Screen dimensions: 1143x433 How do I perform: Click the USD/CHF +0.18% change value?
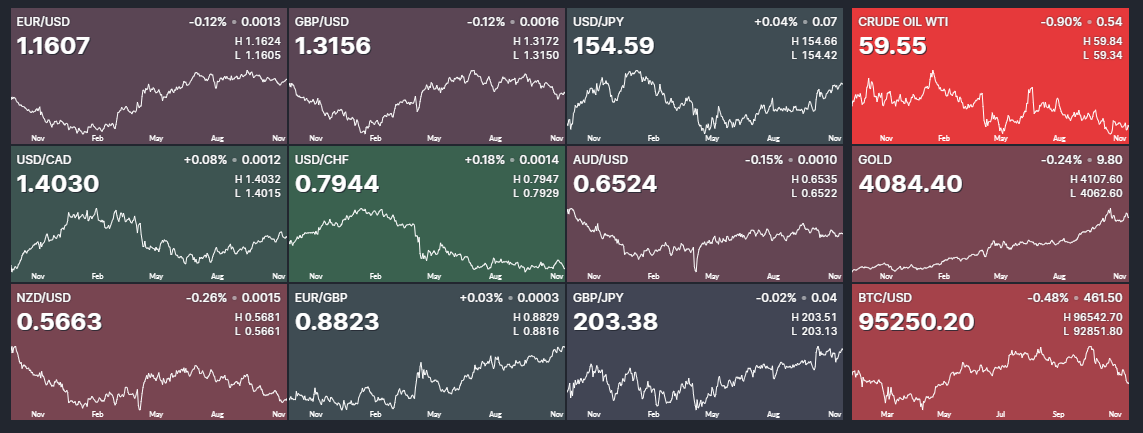pos(485,159)
